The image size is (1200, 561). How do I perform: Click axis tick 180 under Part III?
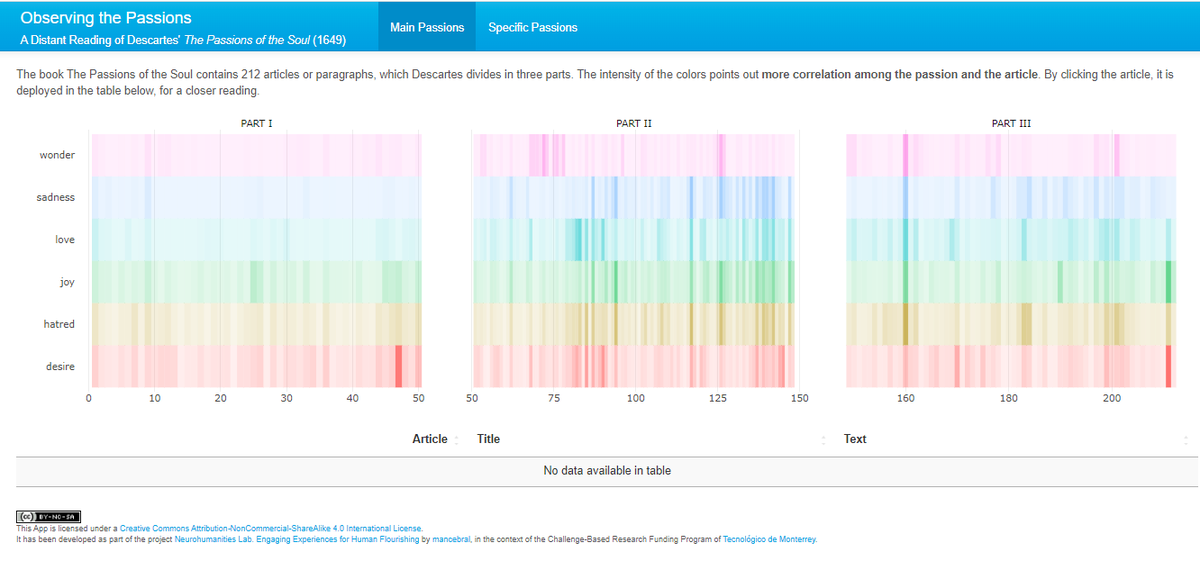(1008, 398)
